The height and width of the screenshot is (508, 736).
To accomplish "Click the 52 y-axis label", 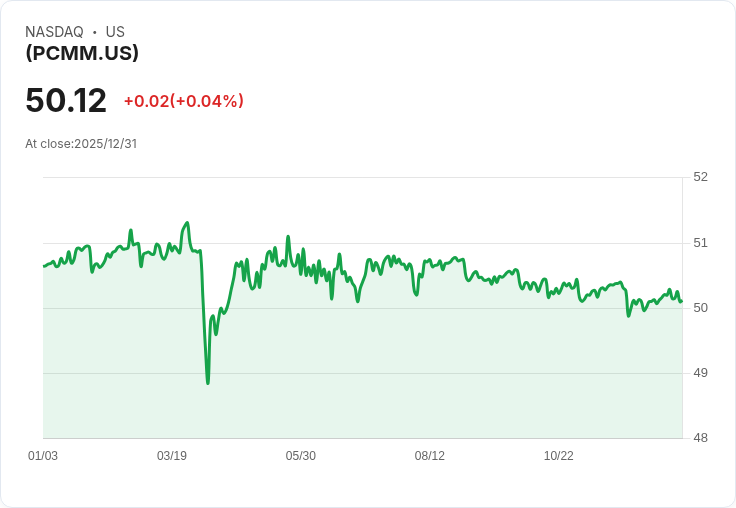I will [x=700, y=177].
